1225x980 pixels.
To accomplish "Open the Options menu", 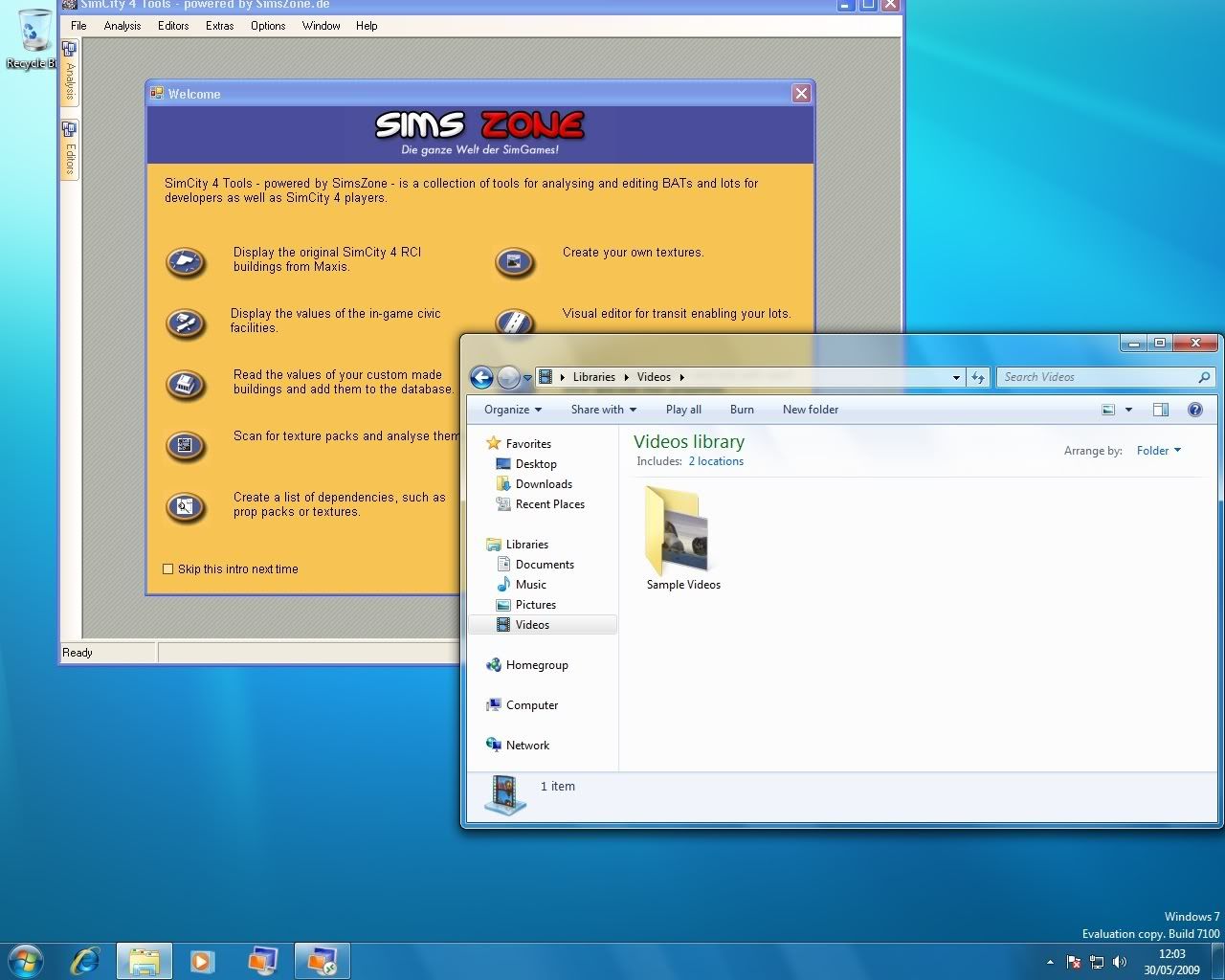I will (268, 26).
